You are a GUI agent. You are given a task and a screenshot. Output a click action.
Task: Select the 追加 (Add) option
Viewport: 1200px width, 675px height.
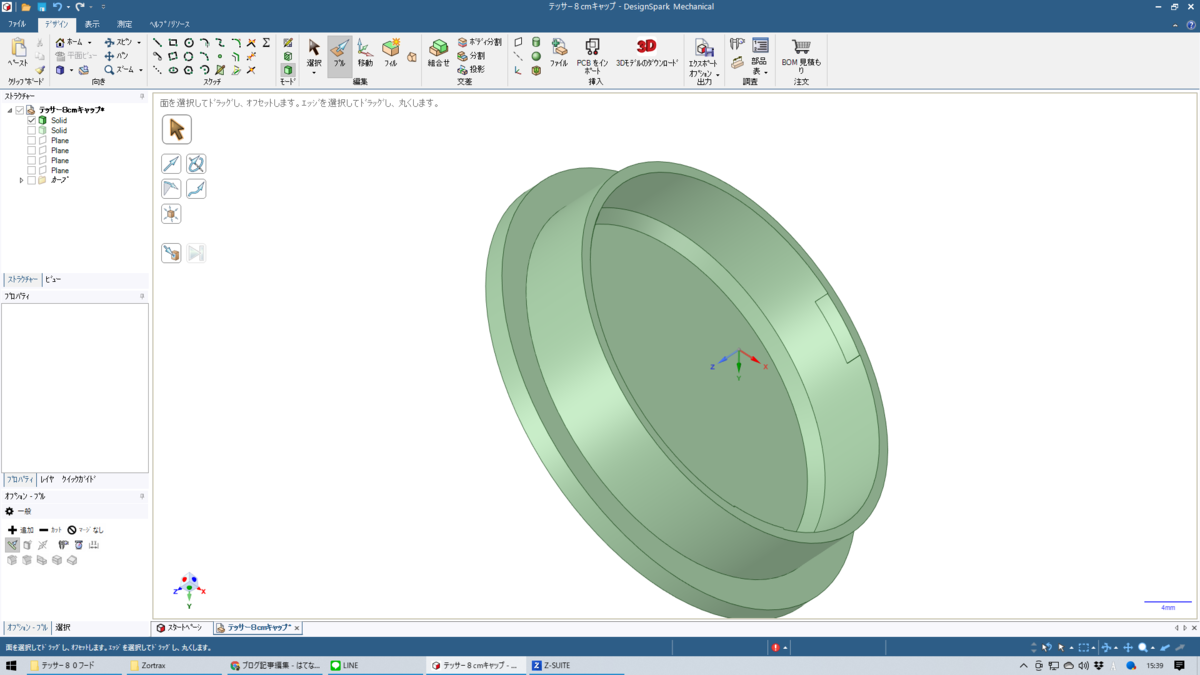(x=20, y=530)
